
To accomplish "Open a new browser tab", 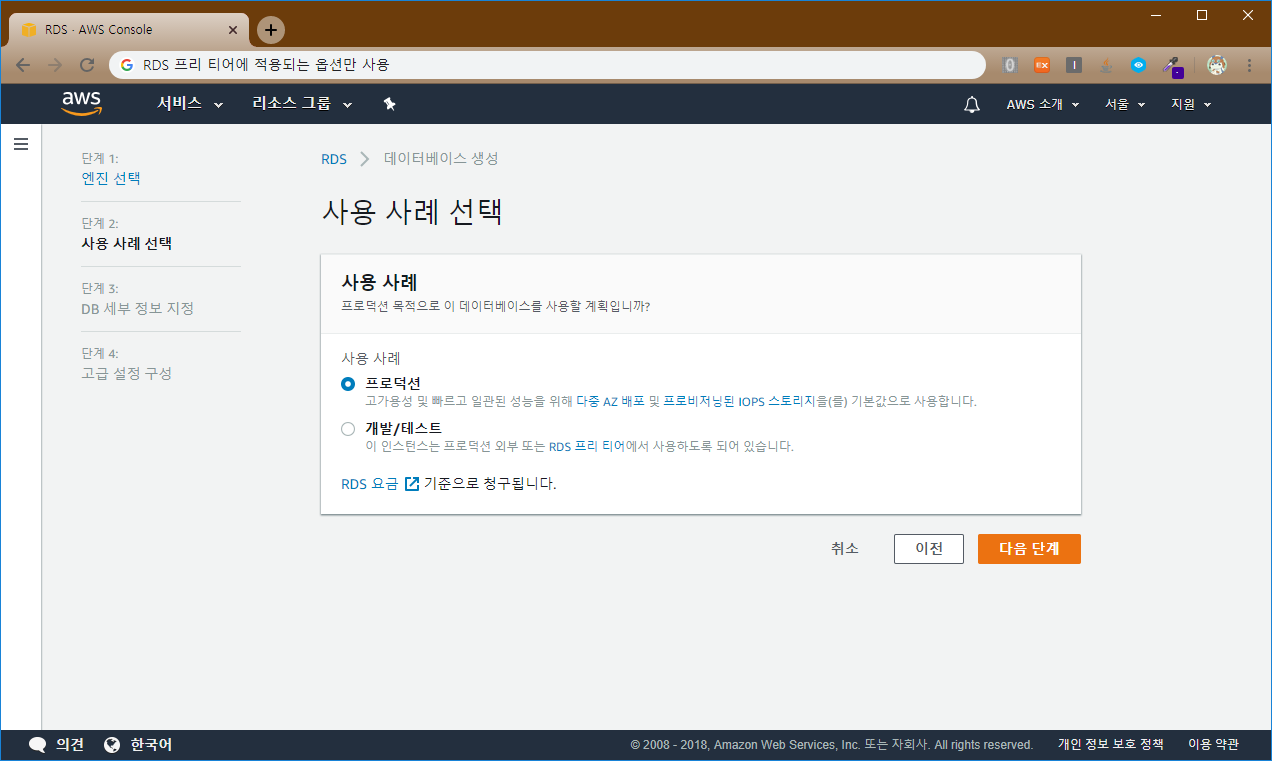I will click(271, 30).
